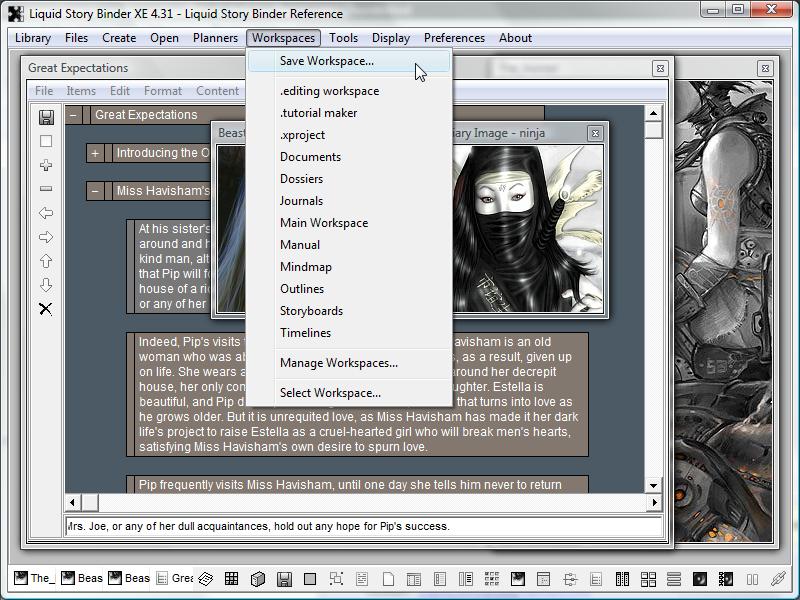Expand the 'Introducing the O...' outline section

click(x=95, y=153)
